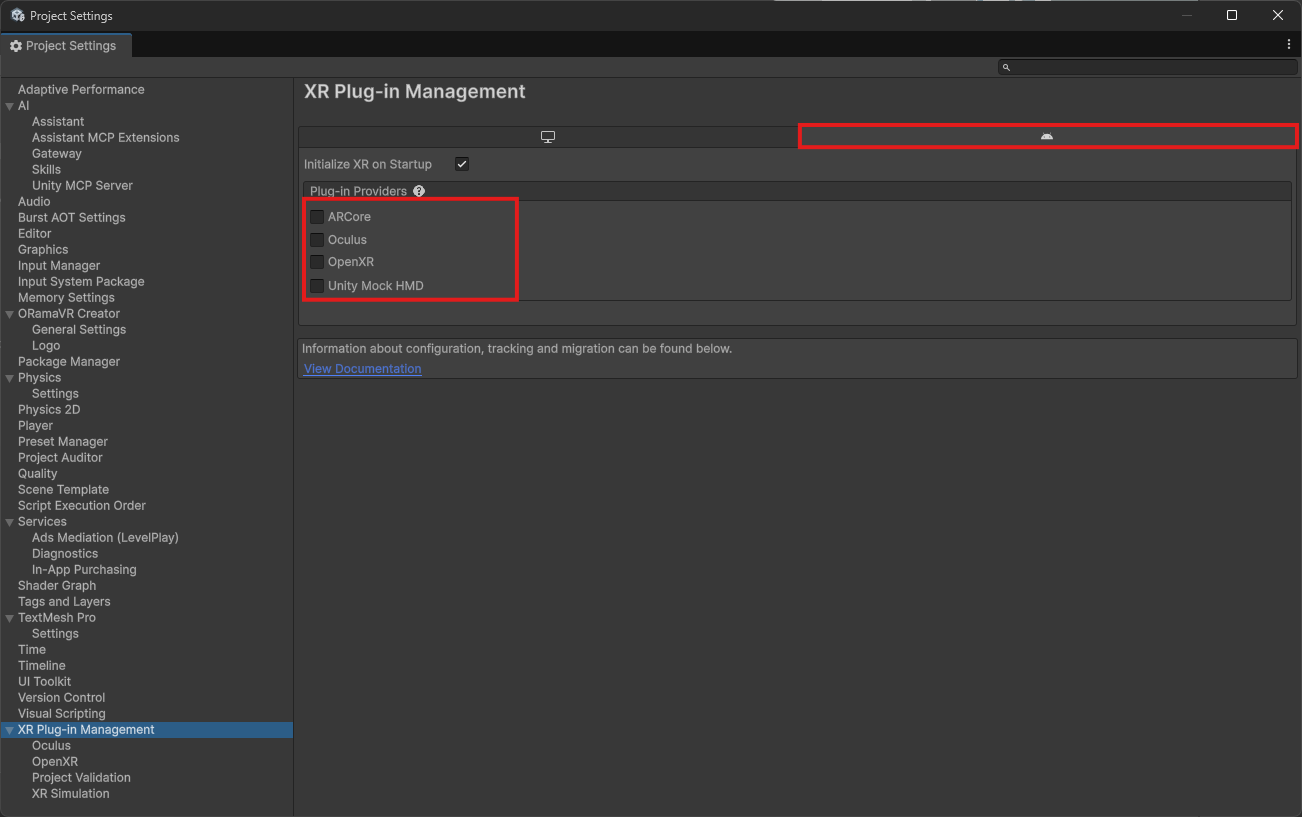Enable the ARCore plug-in provider
The height and width of the screenshot is (817, 1302).
pyautogui.click(x=317, y=217)
